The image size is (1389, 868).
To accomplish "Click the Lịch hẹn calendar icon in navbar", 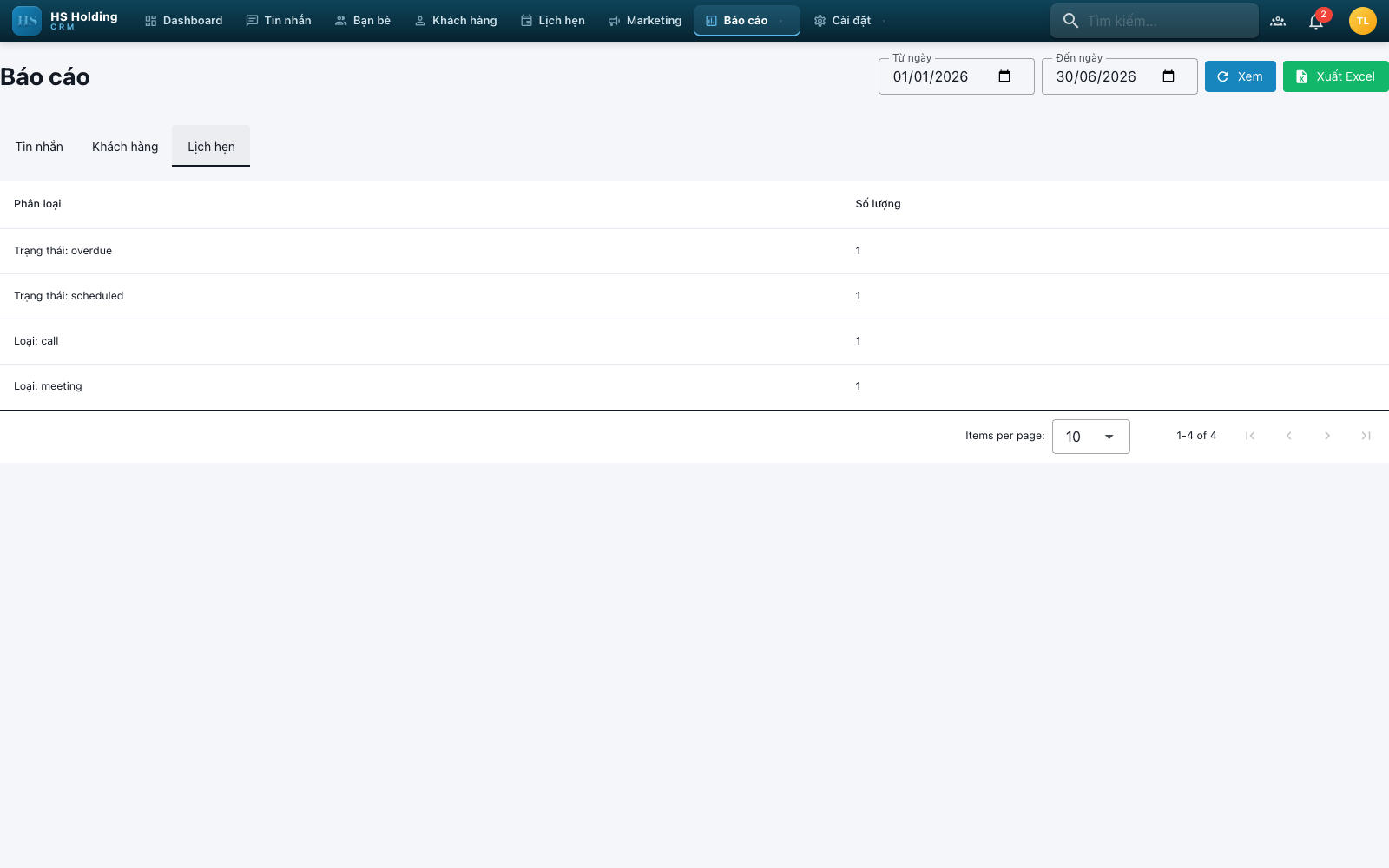I will (x=526, y=21).
